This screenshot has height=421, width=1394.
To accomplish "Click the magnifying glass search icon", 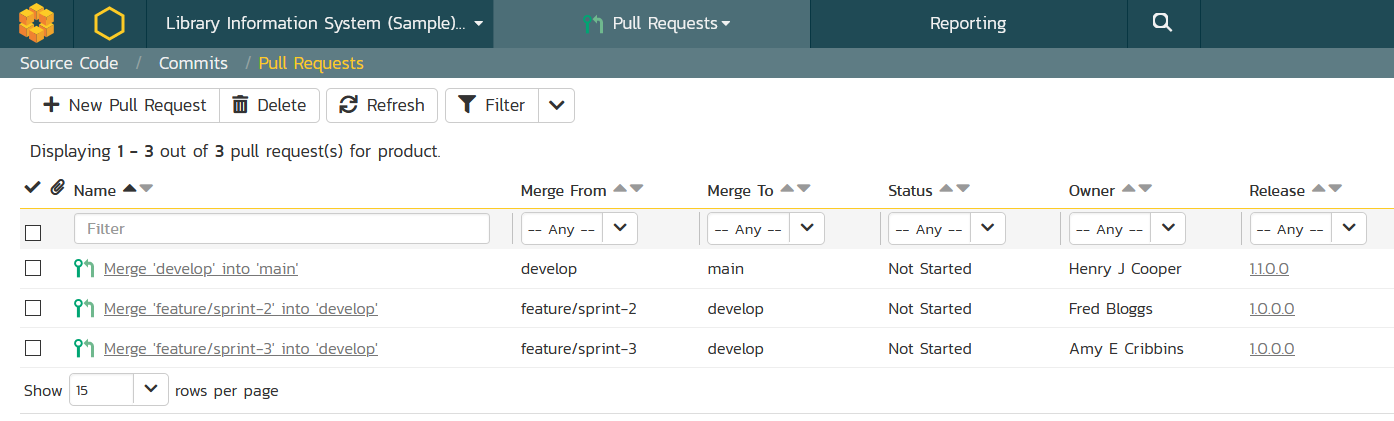I will click(x=1162, y=23).
